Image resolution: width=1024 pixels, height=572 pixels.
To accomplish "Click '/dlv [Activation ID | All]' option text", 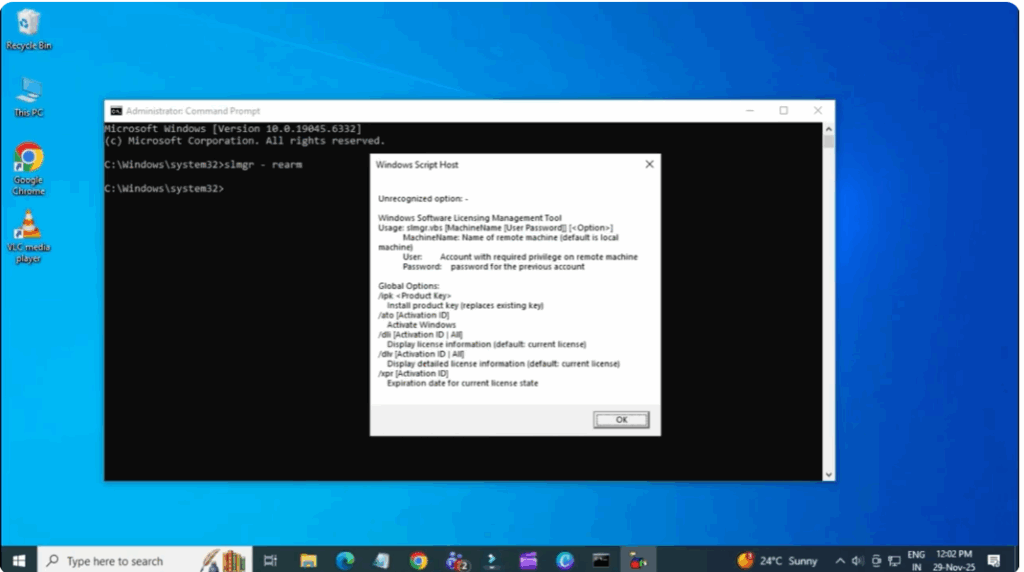I will point(421,354).
